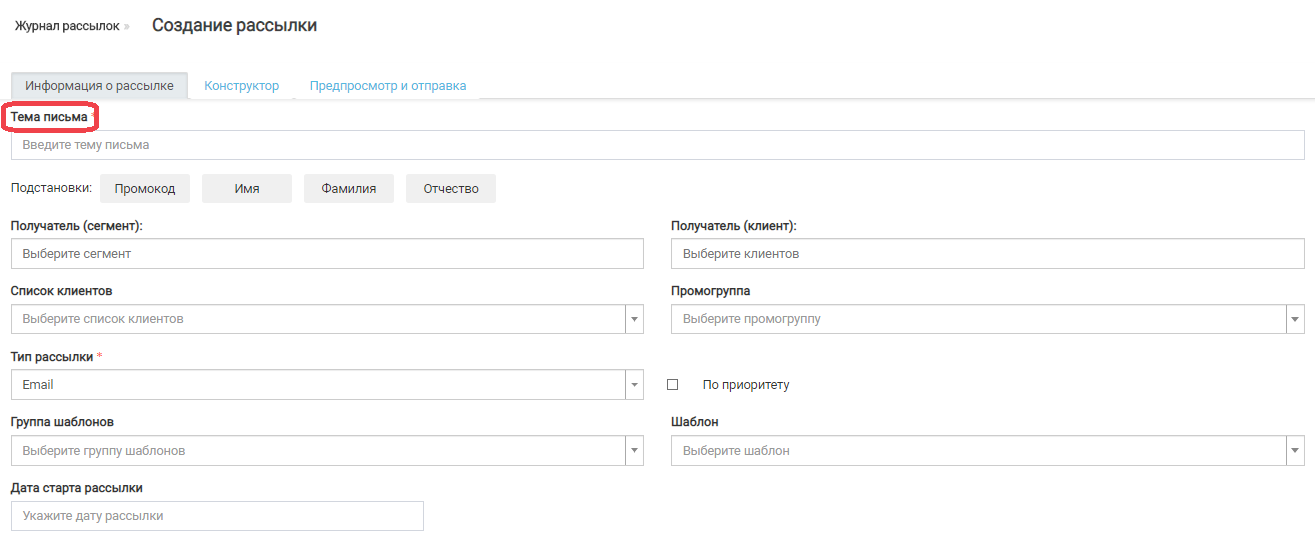Select the Информация о рассылке tab
Image resolution: width=1315 pixels, height=544 pixels.
tap(99, 86)
